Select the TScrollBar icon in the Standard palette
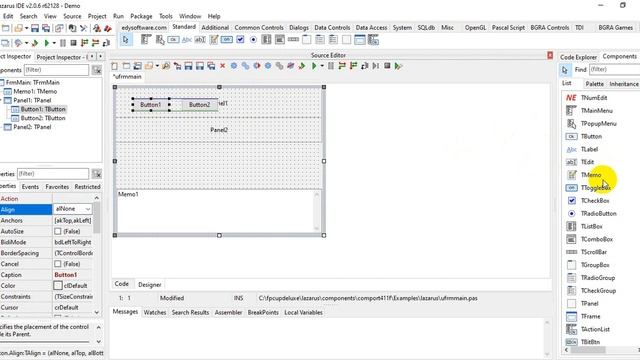The width and height of the screenshot is (640, 360). click(293, 40)
